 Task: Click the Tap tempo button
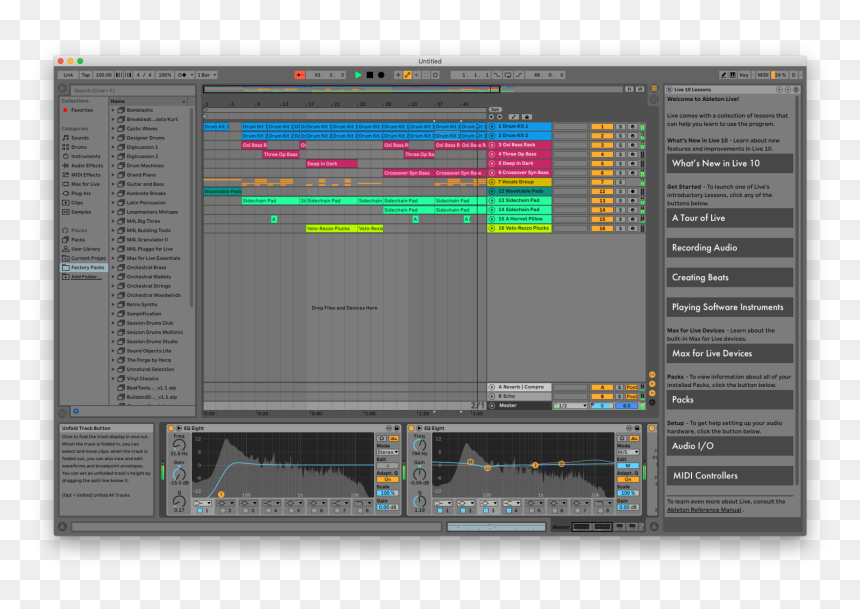[86, 75]
